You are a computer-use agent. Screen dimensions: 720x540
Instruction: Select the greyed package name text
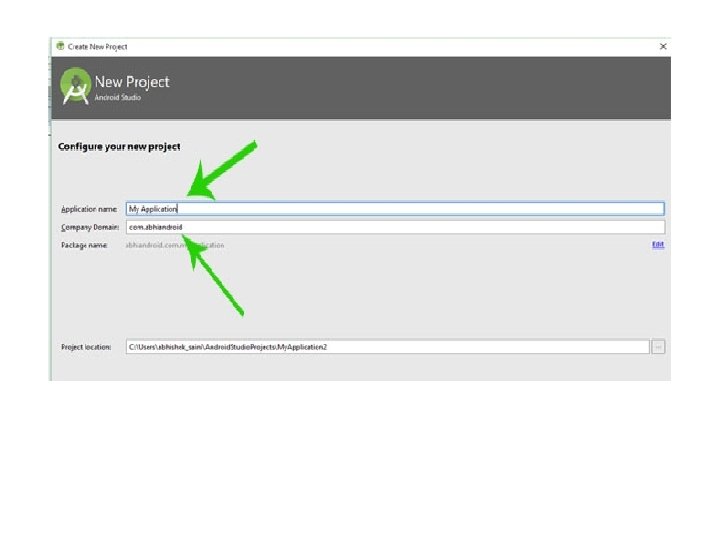[175, 245]
